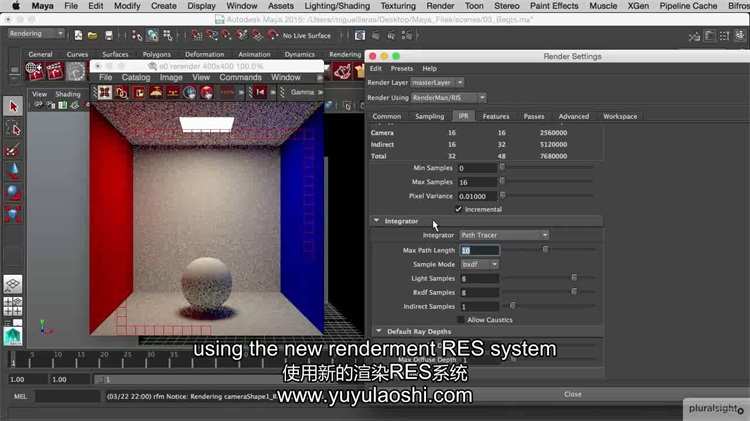Click the Max Path Length slider handle
Viewport: 750px width, 421px height.
pos(545,249)
